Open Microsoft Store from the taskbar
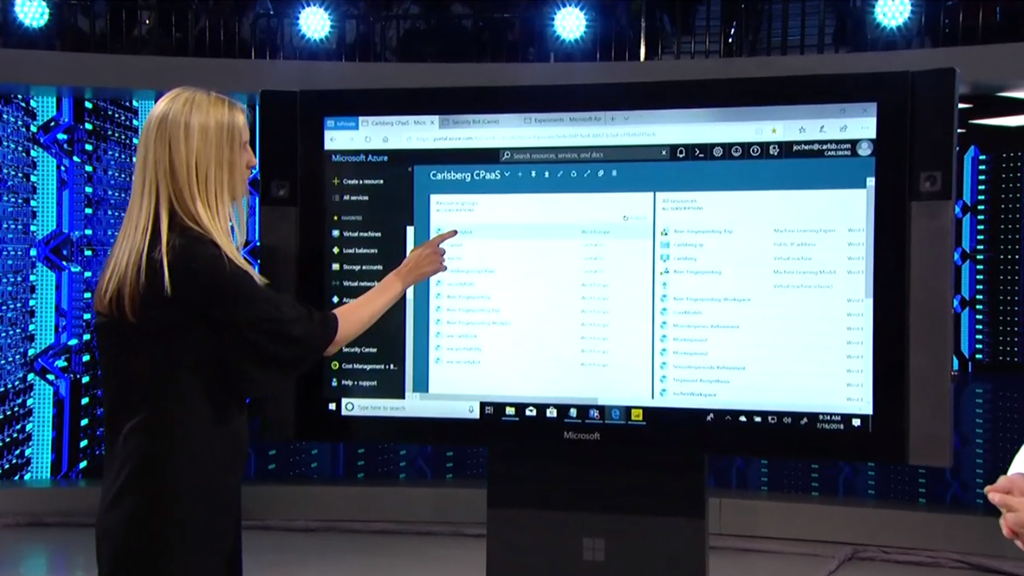Viewport: 1024px width, 576px height. pos(551,412)
